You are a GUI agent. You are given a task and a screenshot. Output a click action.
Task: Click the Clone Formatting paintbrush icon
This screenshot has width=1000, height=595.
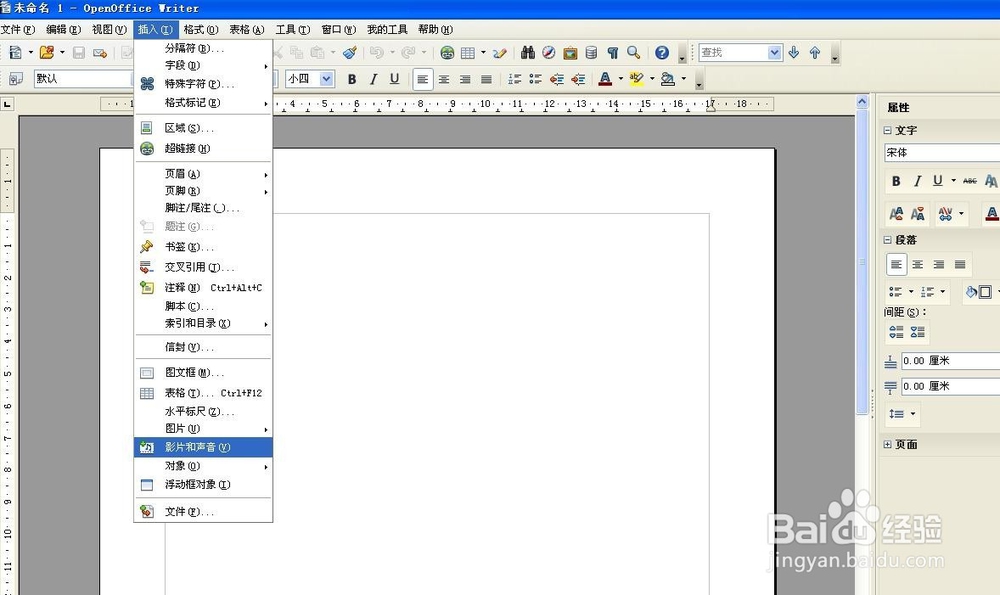[349, 52]
